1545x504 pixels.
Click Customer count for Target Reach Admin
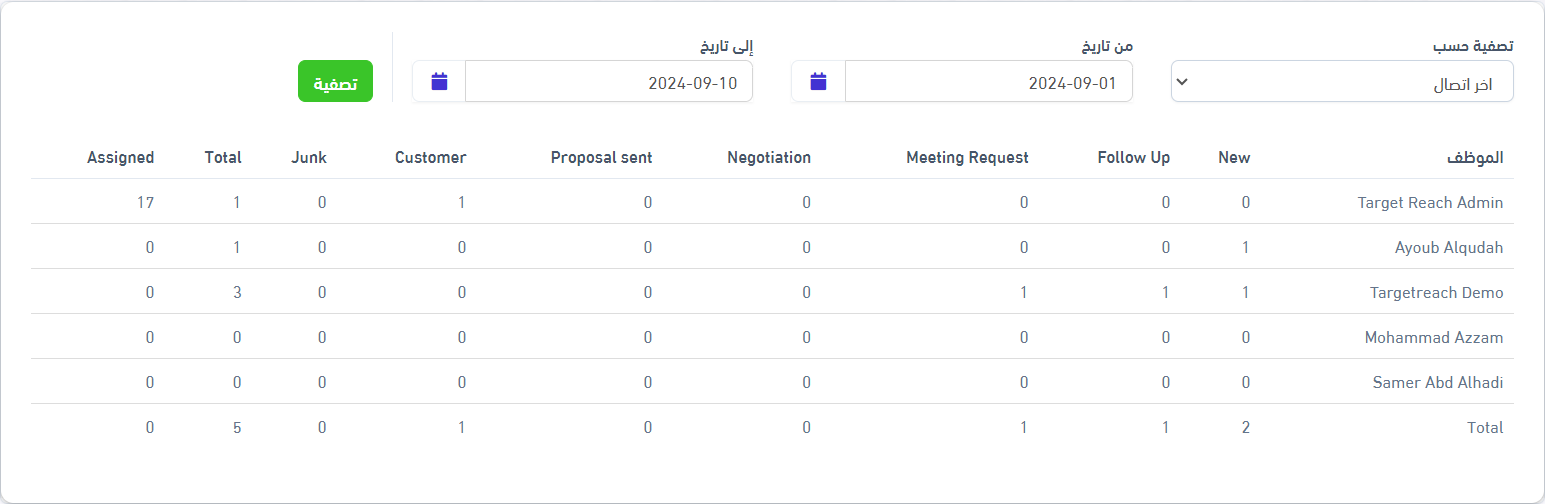coord(462,202)
